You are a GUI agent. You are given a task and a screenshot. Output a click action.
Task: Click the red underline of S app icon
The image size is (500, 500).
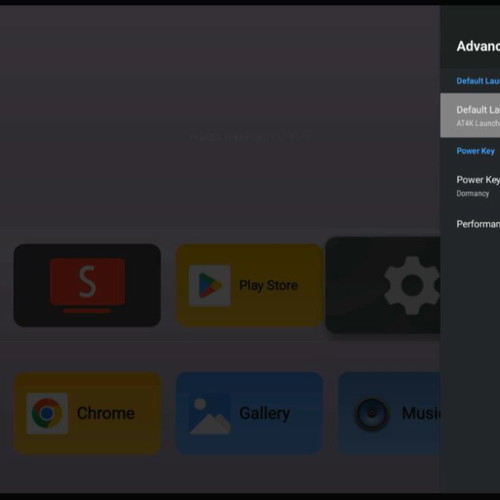point(87,311)
